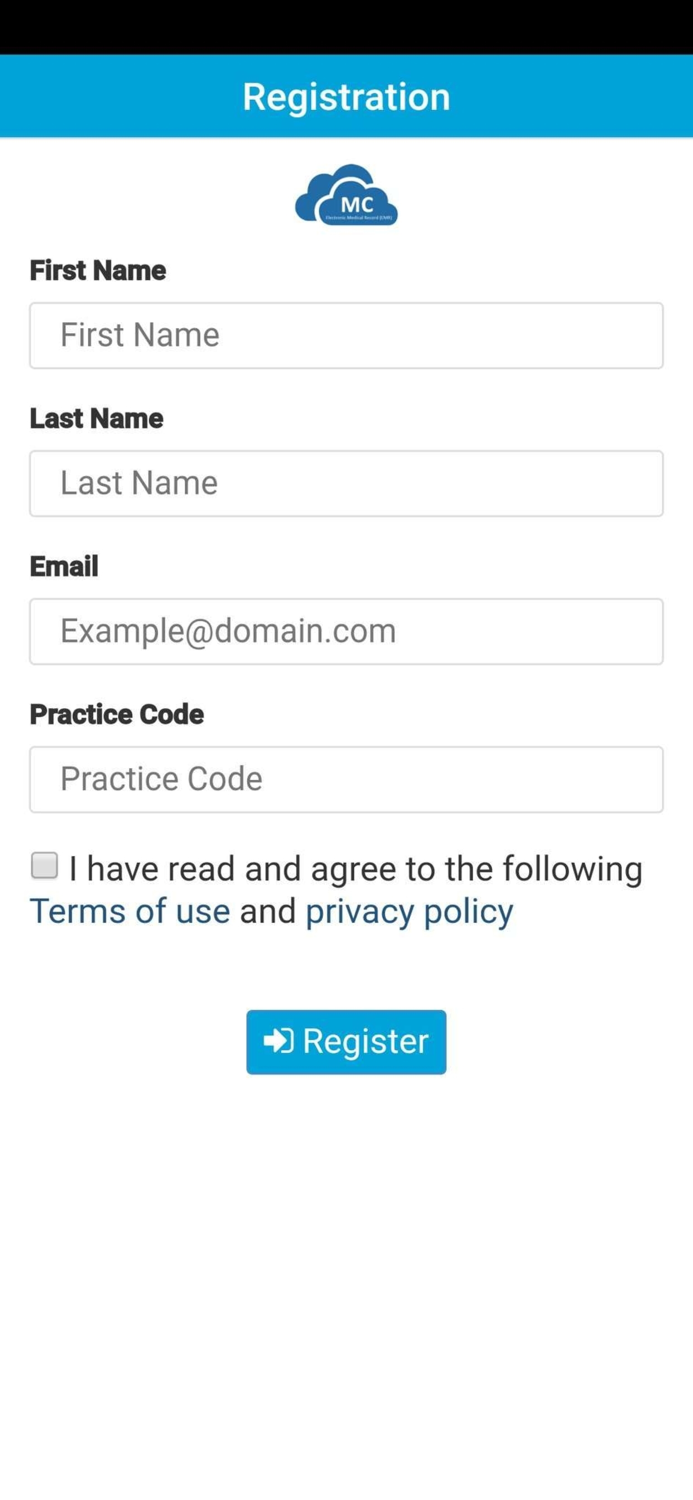Activate the Practice Code input field
The width and height of the screenshot is (693, 1500).
[x=346, y=779]
